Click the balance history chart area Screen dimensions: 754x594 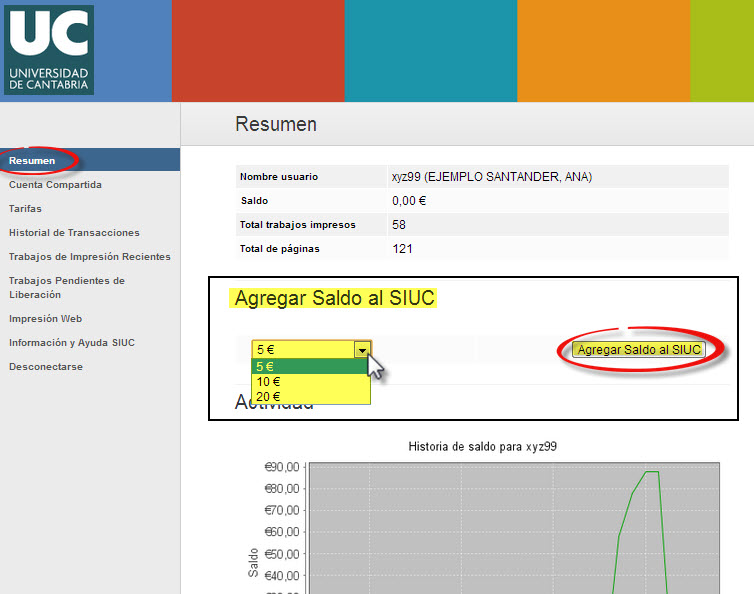[514, 528]
